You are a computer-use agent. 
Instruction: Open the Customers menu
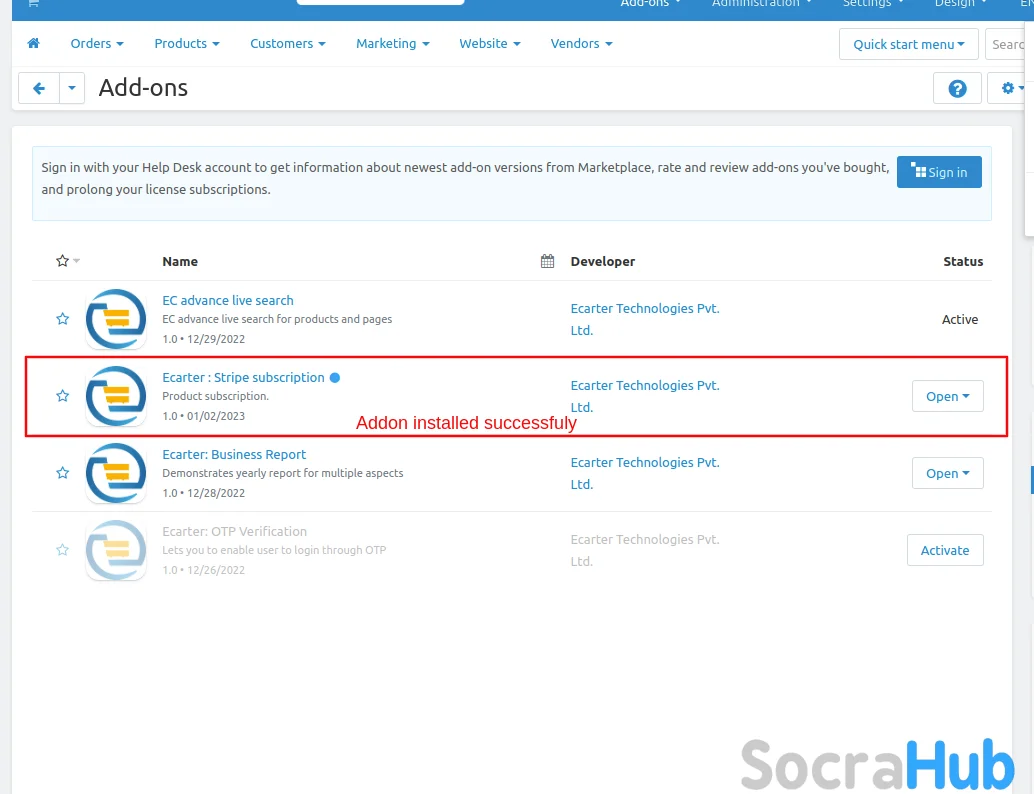[x=288, y=44]
